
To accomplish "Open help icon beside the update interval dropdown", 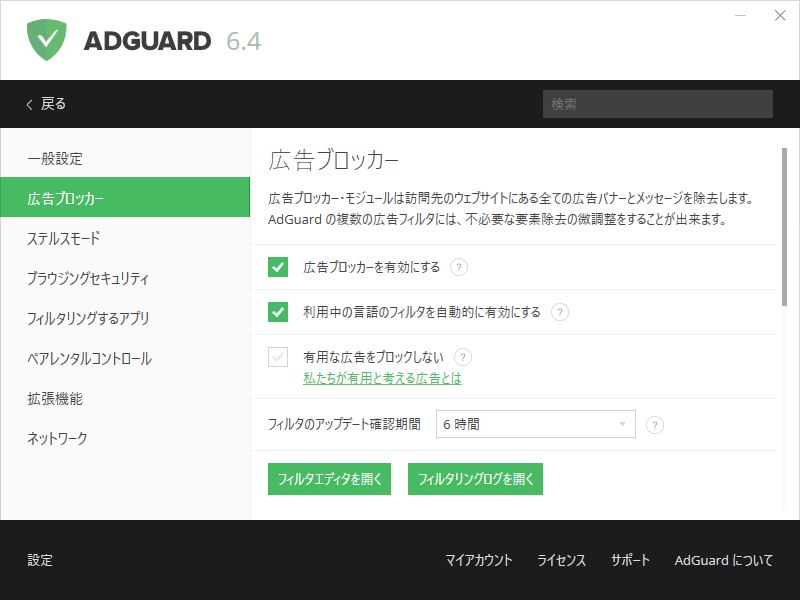I will click(x=655, y=424).
